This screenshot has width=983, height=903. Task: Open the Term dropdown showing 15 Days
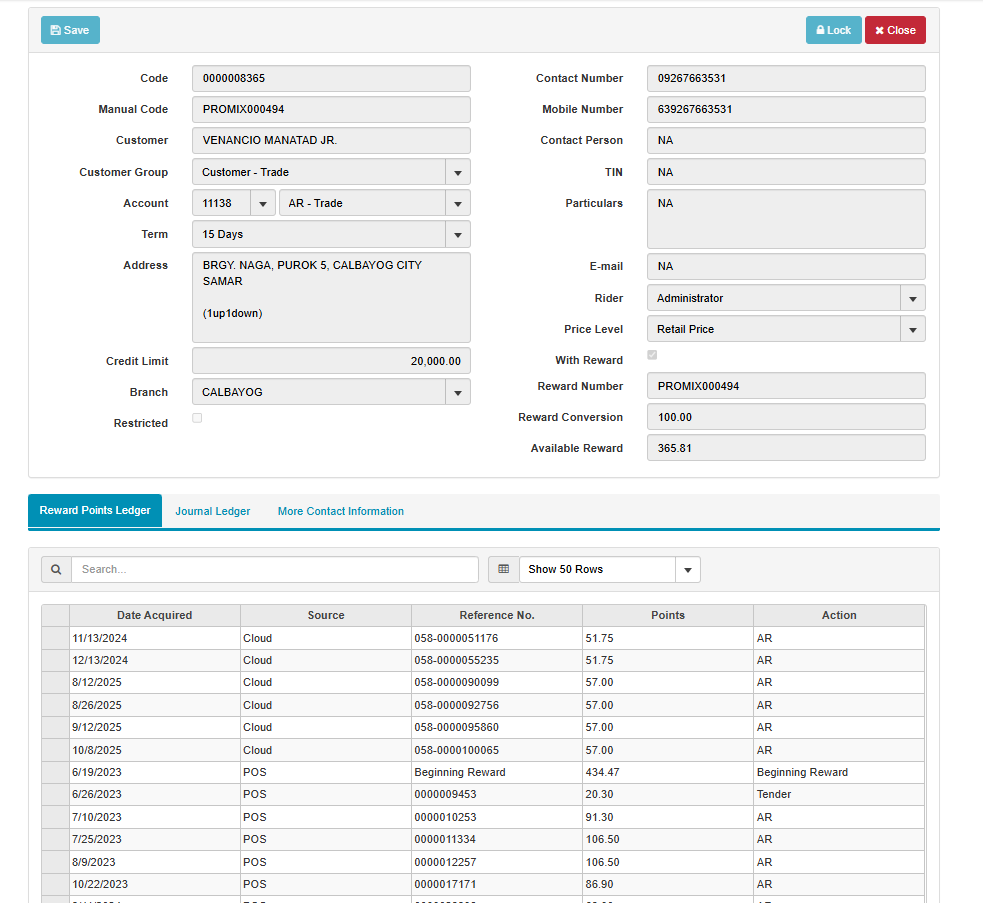(457, 234)
